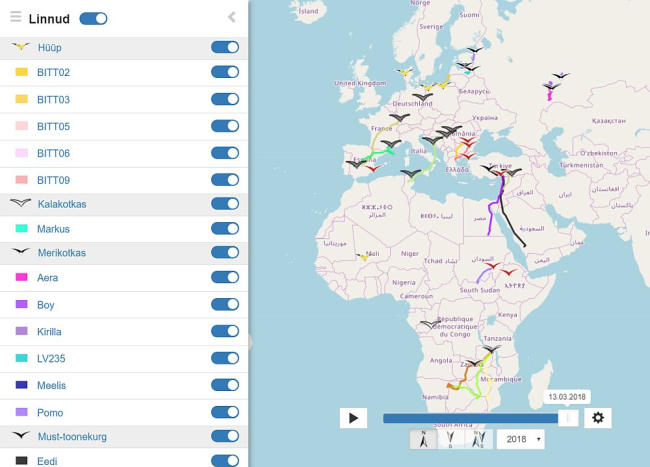Toggle all birds with the Linnud switch

tap(93, 18)
